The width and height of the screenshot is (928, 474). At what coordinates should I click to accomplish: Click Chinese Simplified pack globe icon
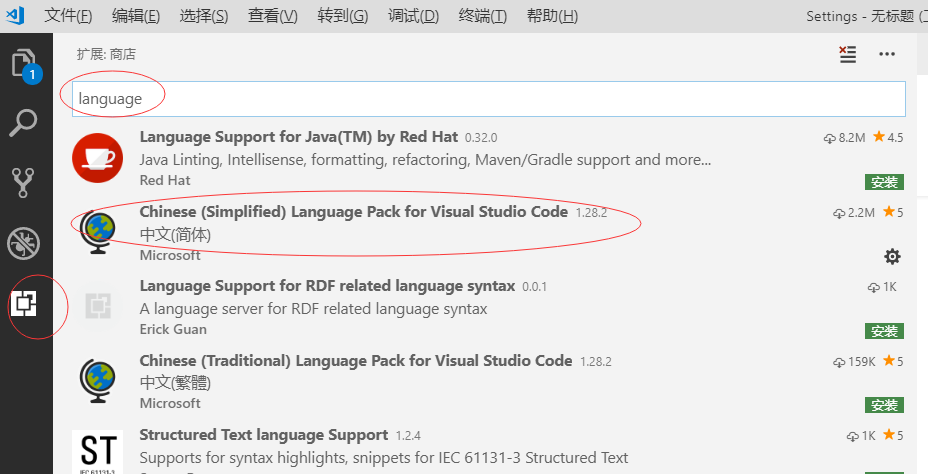point(98,233)
